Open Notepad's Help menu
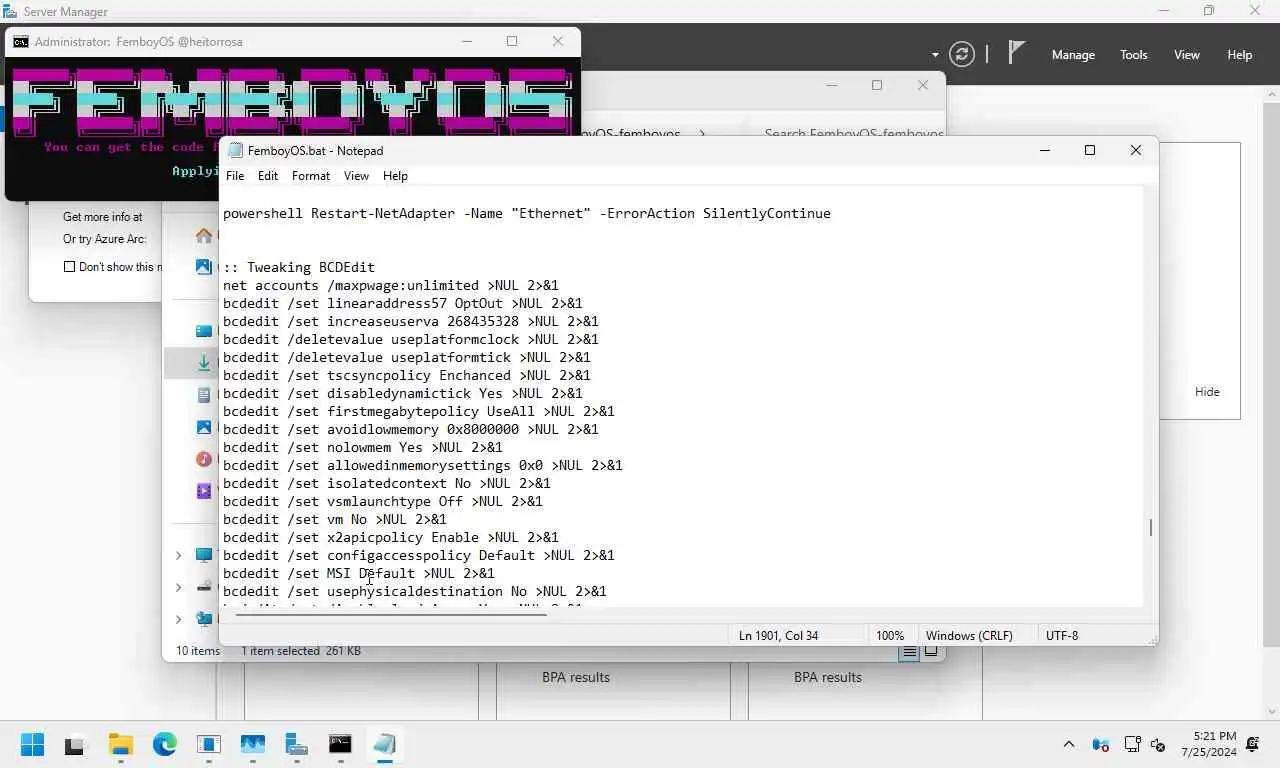Screen dimensions: 1280x768 pos(395,176)
